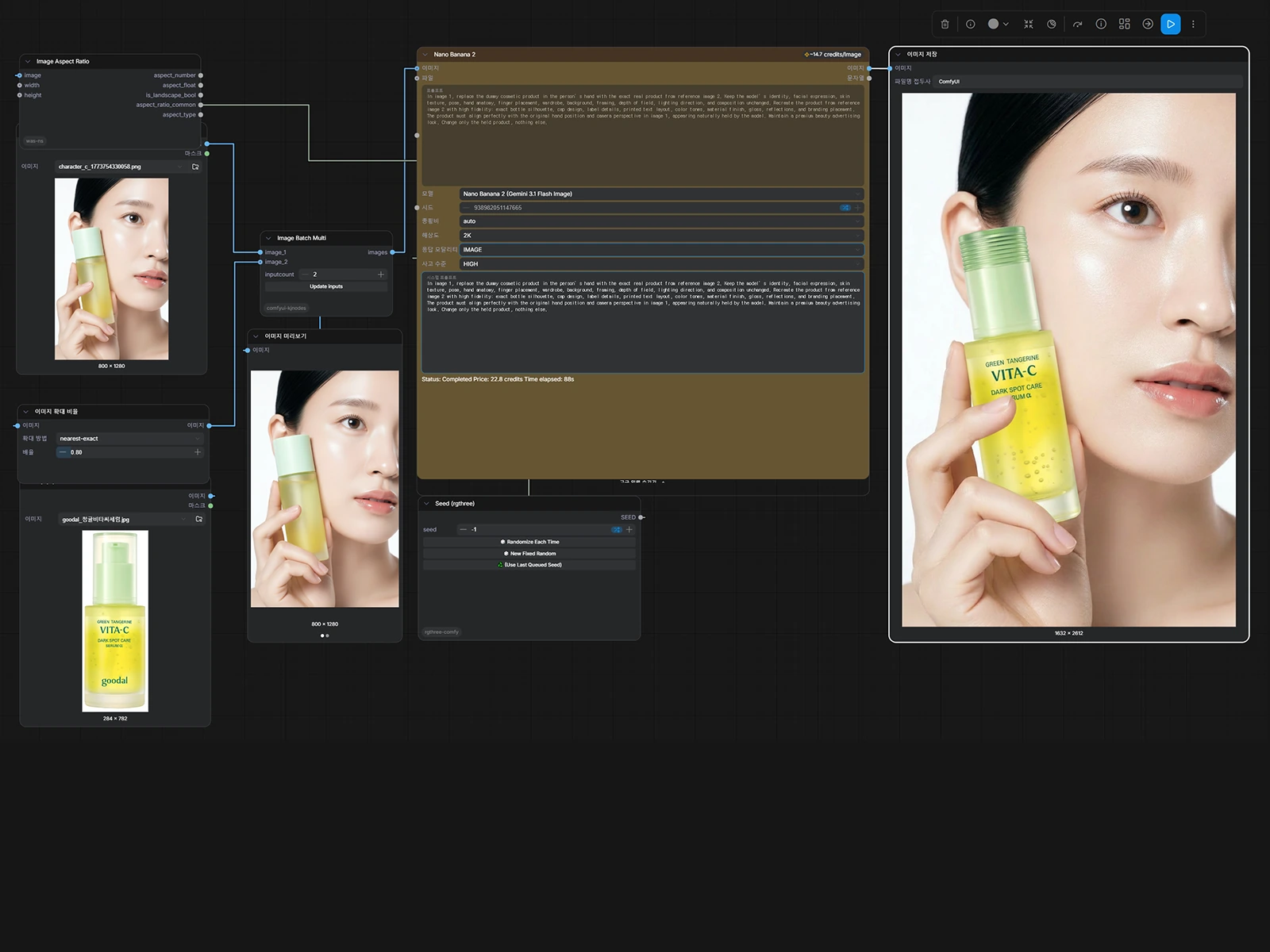Toggle seed randomize control in Nano Banana 2
This screenshot has height=952, width=1270.
845,208
